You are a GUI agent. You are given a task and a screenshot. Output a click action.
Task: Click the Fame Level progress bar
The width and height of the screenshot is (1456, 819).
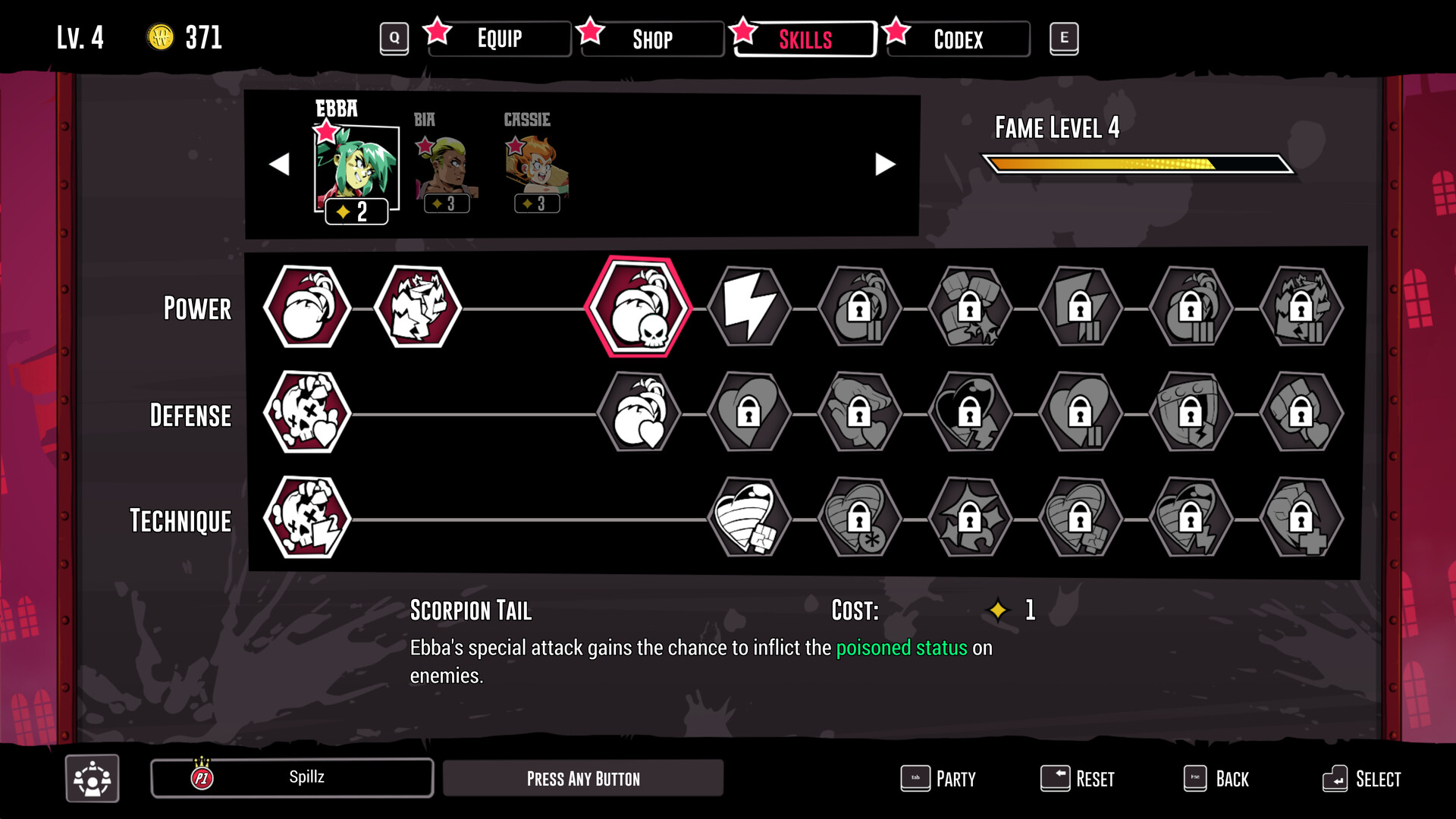click(x=1137, y=164)
